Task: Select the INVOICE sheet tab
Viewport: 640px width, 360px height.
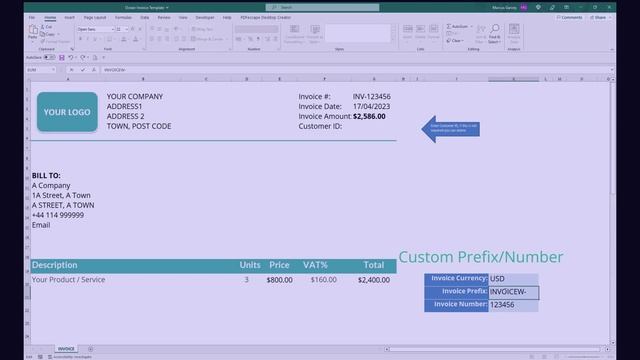Action: (66, 349)
